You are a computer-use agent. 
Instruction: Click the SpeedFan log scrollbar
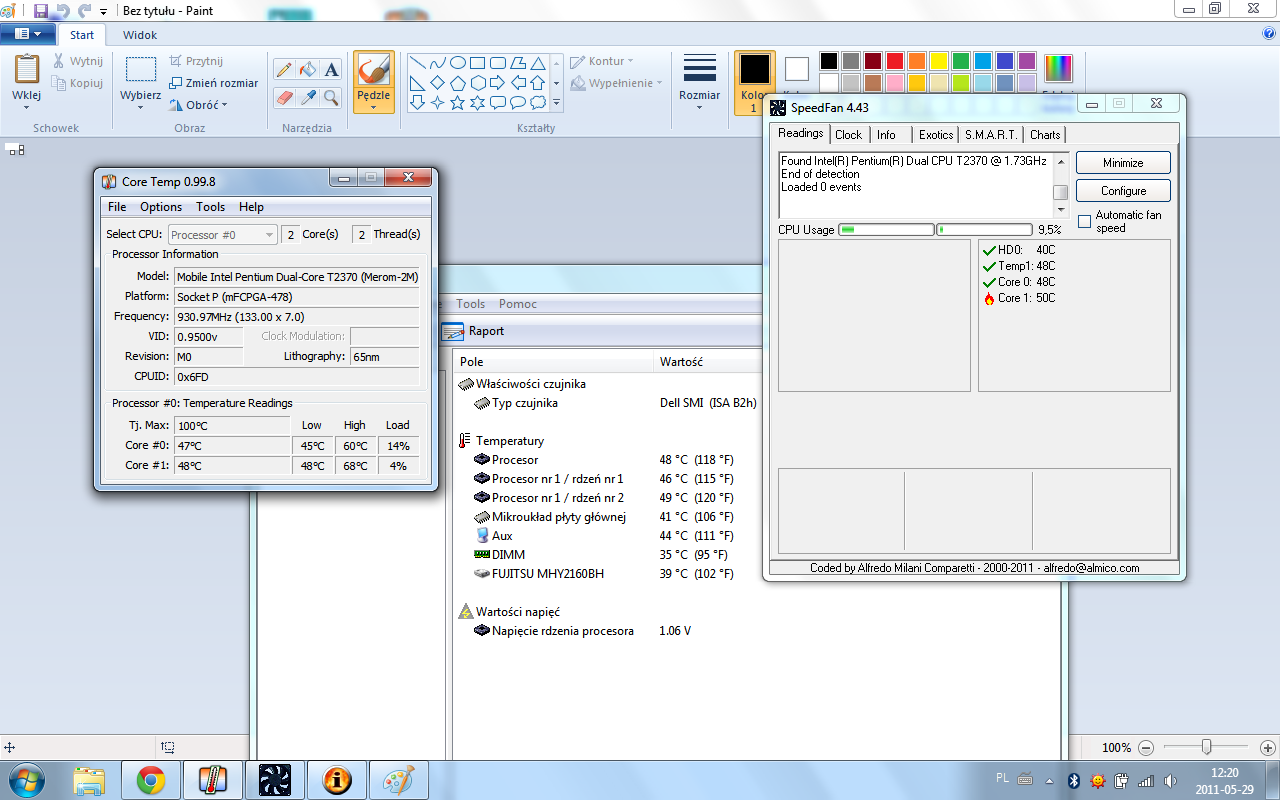pyautogui.click(x=1061, y=184)
